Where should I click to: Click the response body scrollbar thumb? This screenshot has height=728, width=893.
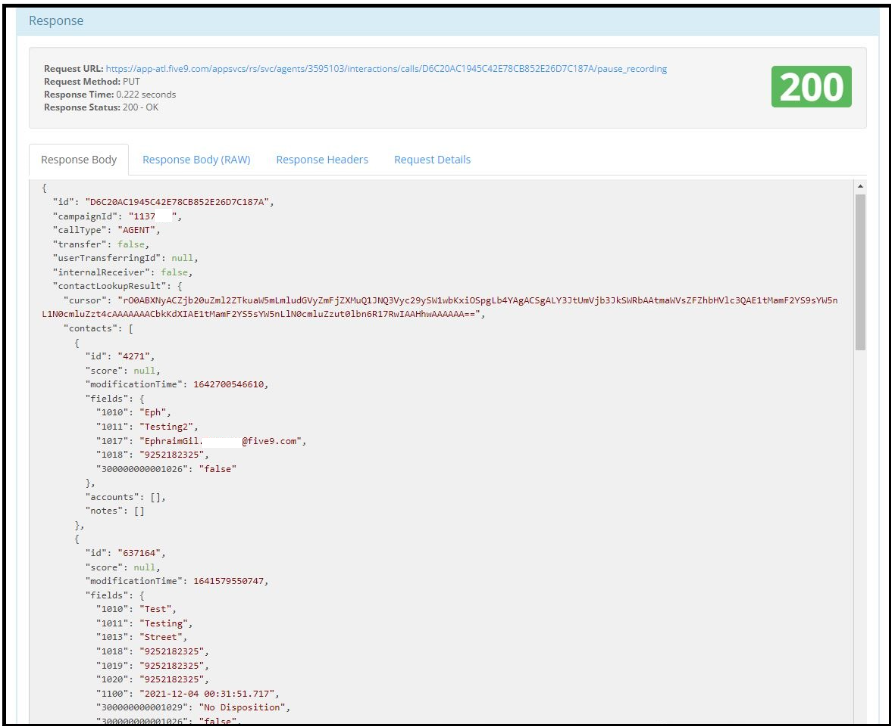coord(860,272)
